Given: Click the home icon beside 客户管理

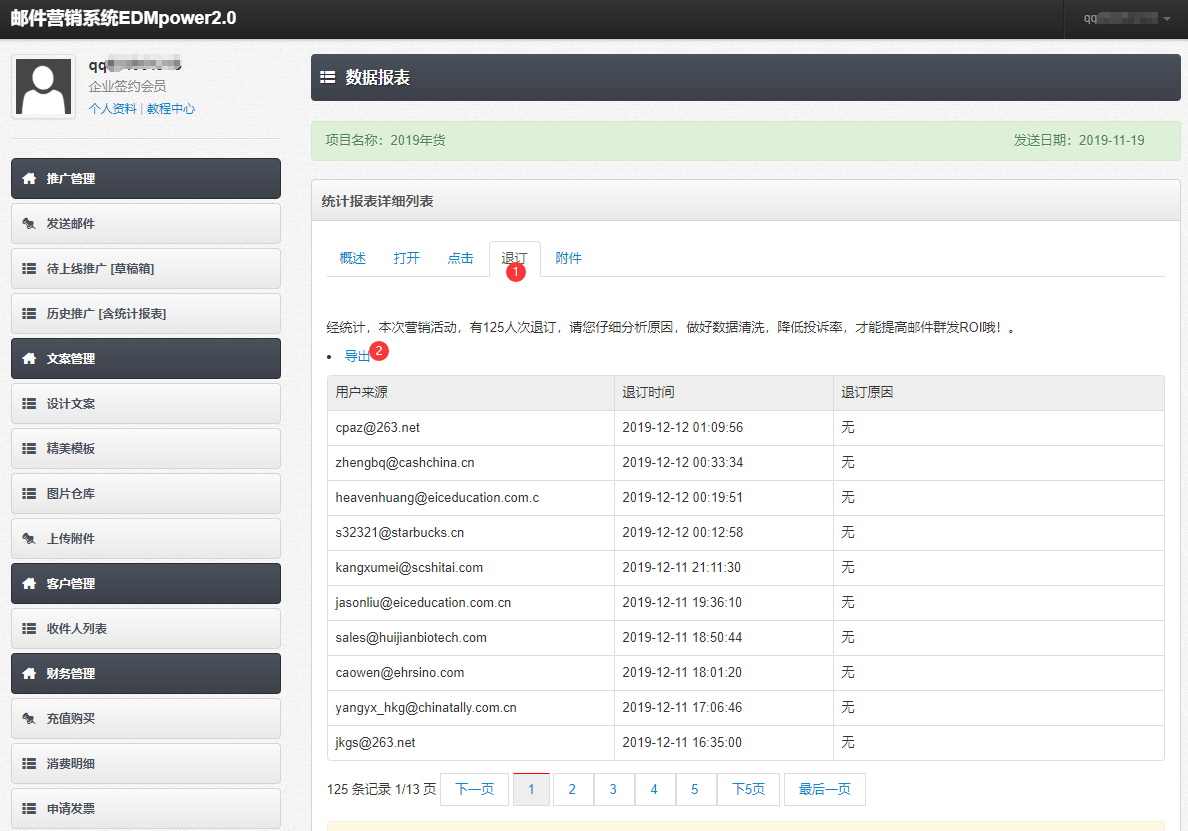Looking at the screenshot, I should click(x=29, y=583).
